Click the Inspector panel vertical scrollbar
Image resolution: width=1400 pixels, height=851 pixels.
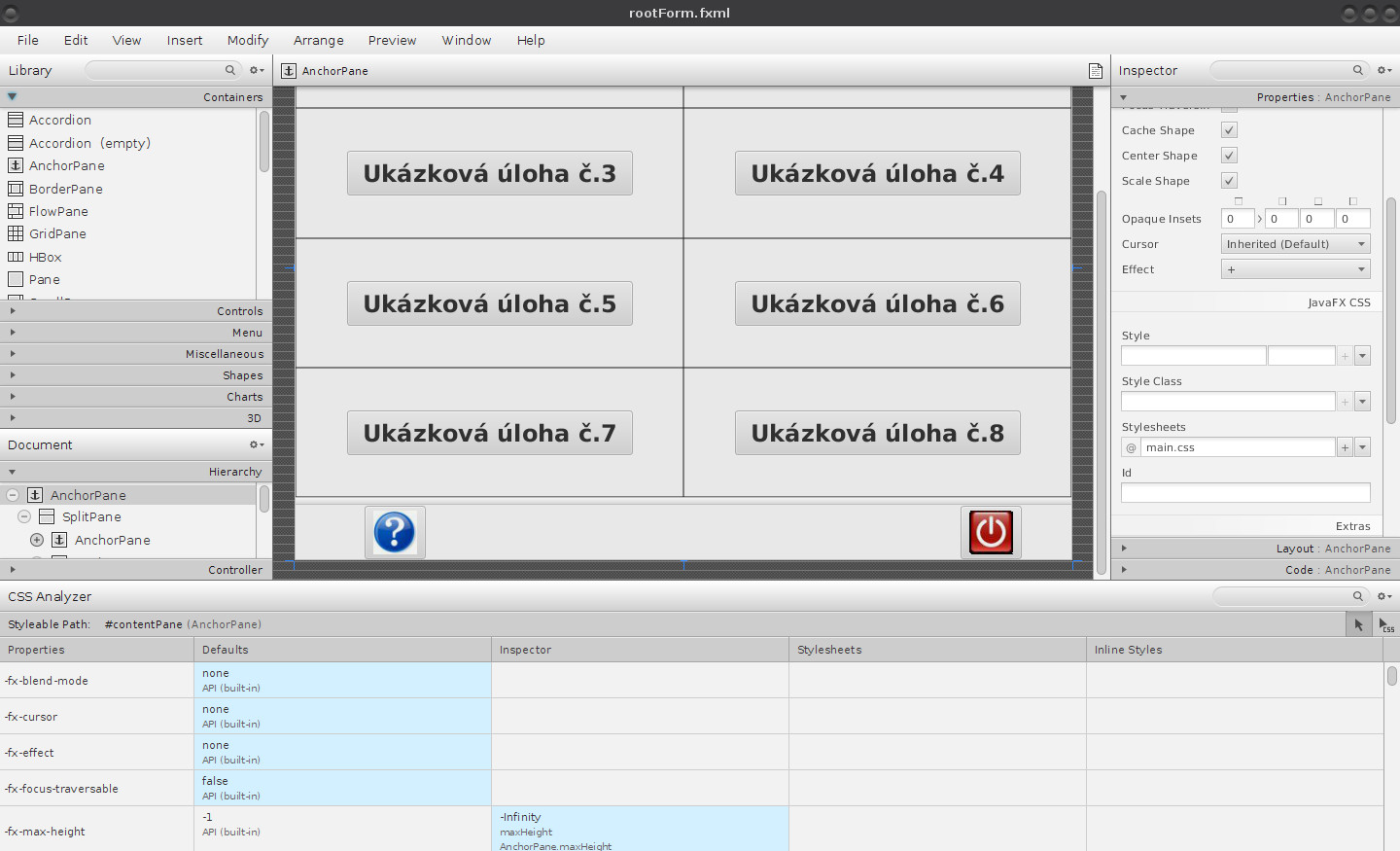(x=1391, y=311)
